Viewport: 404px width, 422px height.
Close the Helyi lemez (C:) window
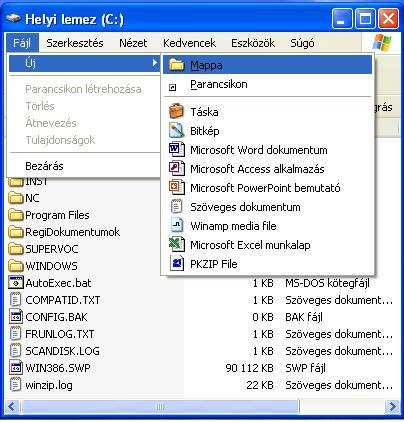coord(388,18)
